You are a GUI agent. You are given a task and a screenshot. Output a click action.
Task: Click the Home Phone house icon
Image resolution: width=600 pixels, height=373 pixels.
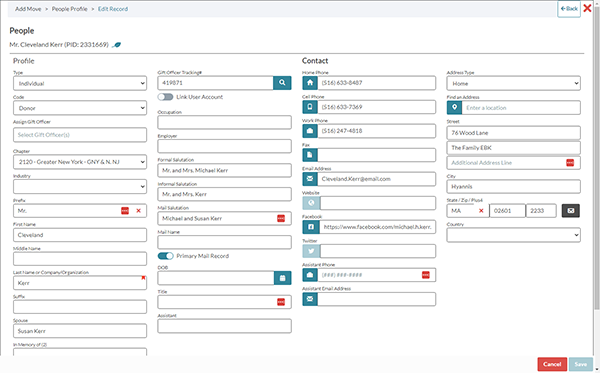coord(310,83)
